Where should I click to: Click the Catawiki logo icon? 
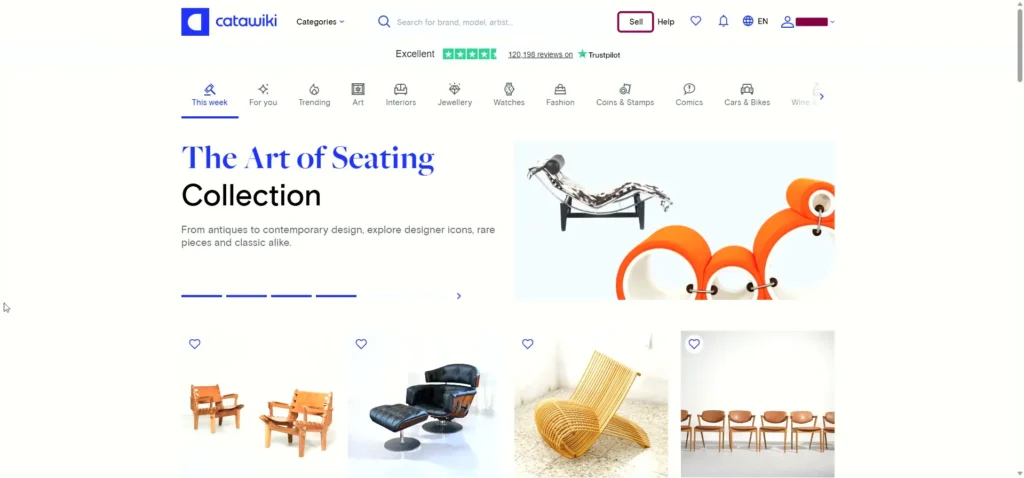[x=195, y=22]
